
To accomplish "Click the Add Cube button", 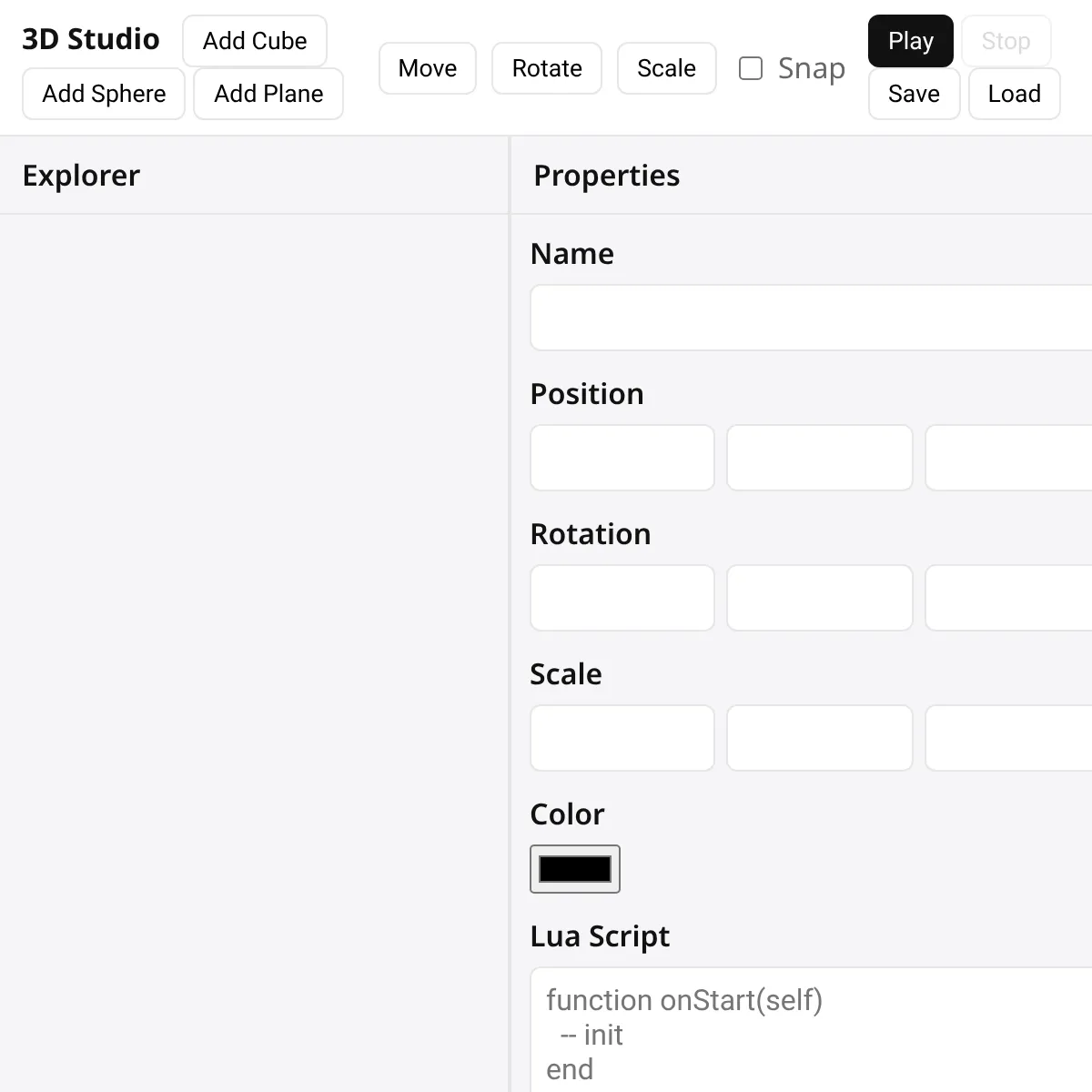I will (x=255, y=41).
